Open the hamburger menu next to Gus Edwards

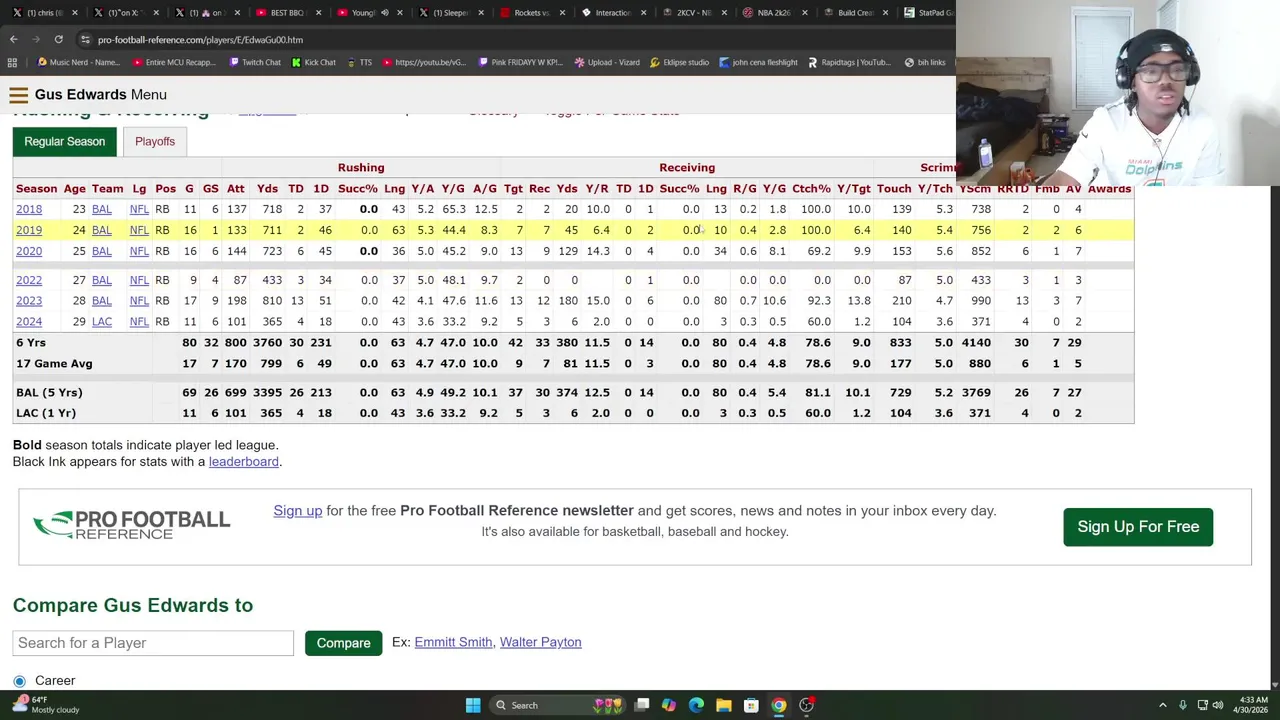point(18,95)
